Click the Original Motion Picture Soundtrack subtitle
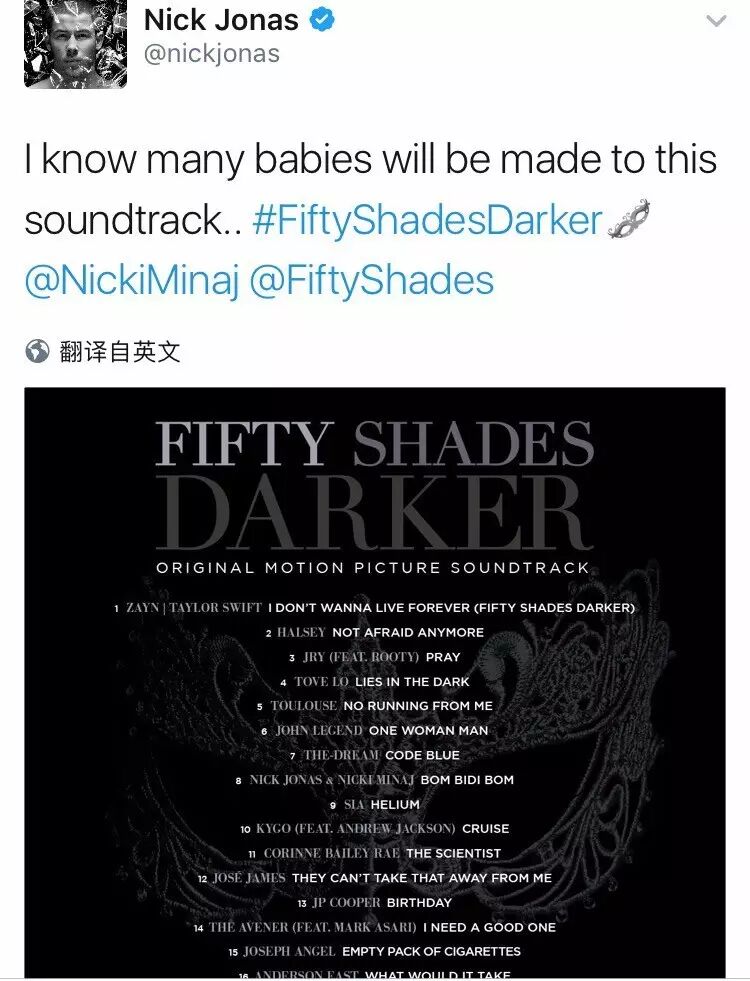750x981 pixels. coord(373,568)
